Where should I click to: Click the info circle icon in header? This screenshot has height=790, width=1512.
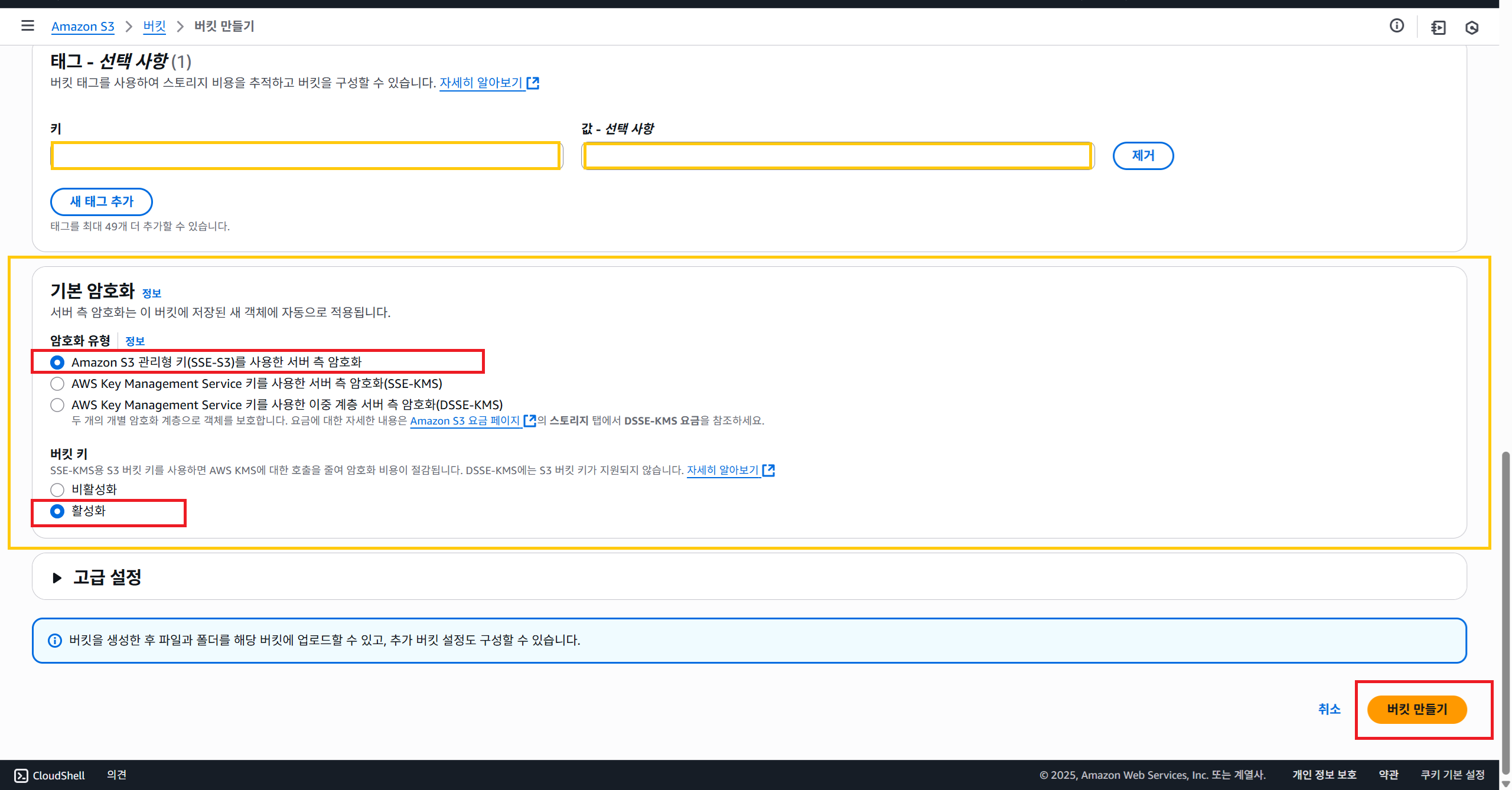click(x=1396, y=25)
